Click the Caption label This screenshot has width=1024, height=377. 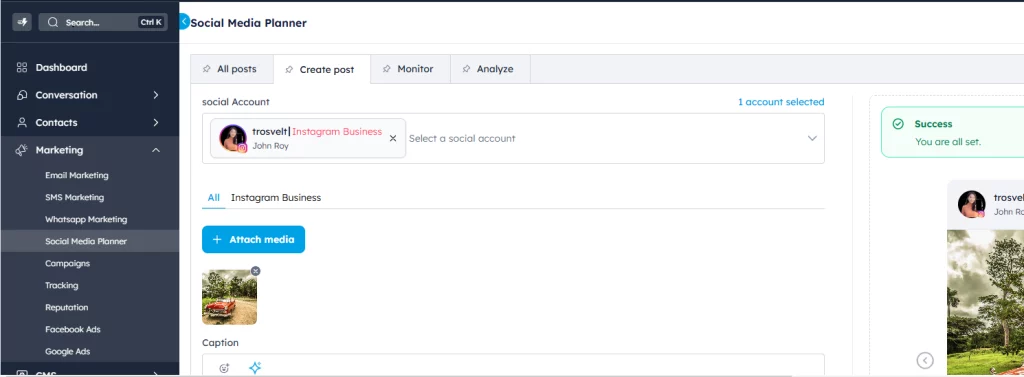[220, 343]
